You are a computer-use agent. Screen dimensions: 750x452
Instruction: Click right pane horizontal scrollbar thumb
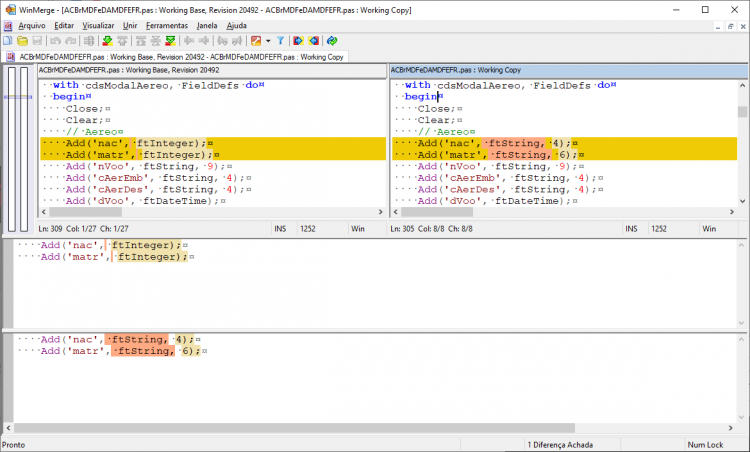click(x=437, y=212)
